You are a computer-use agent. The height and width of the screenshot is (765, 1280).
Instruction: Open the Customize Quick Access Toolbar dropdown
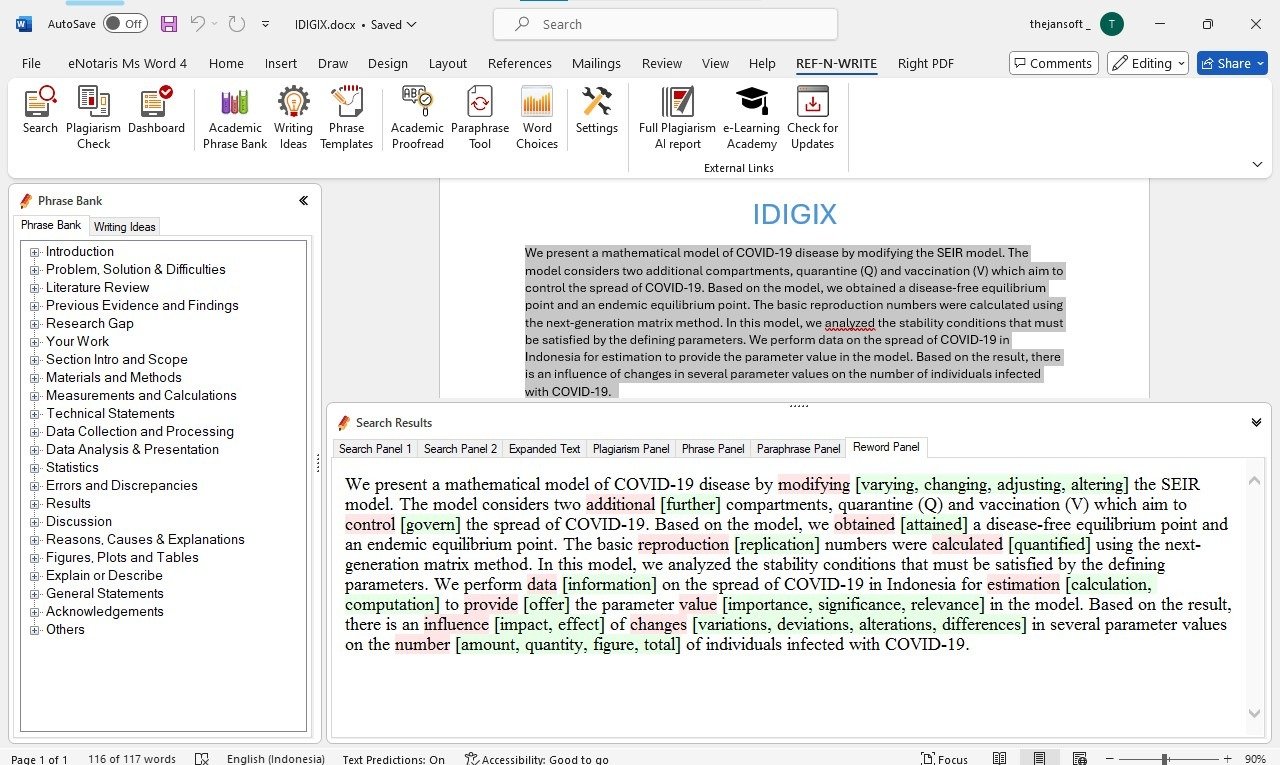[x=265, y=24]
